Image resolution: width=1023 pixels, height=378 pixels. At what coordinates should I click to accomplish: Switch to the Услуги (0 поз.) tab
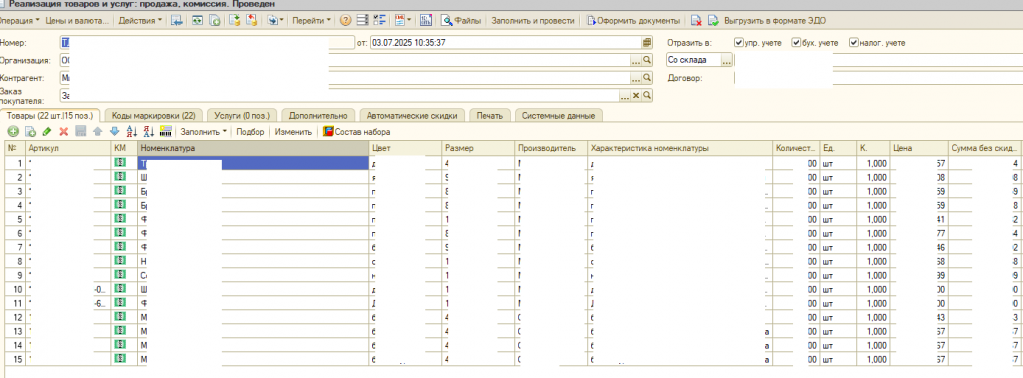coord(243,116)
